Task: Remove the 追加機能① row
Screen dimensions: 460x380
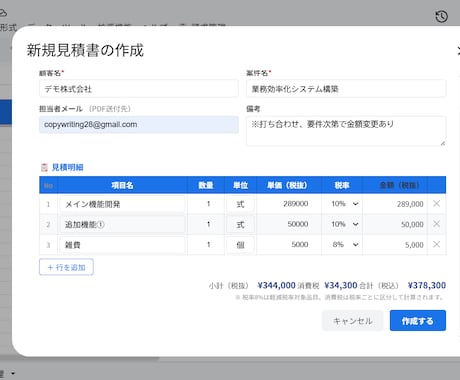Action: [436, 224]
